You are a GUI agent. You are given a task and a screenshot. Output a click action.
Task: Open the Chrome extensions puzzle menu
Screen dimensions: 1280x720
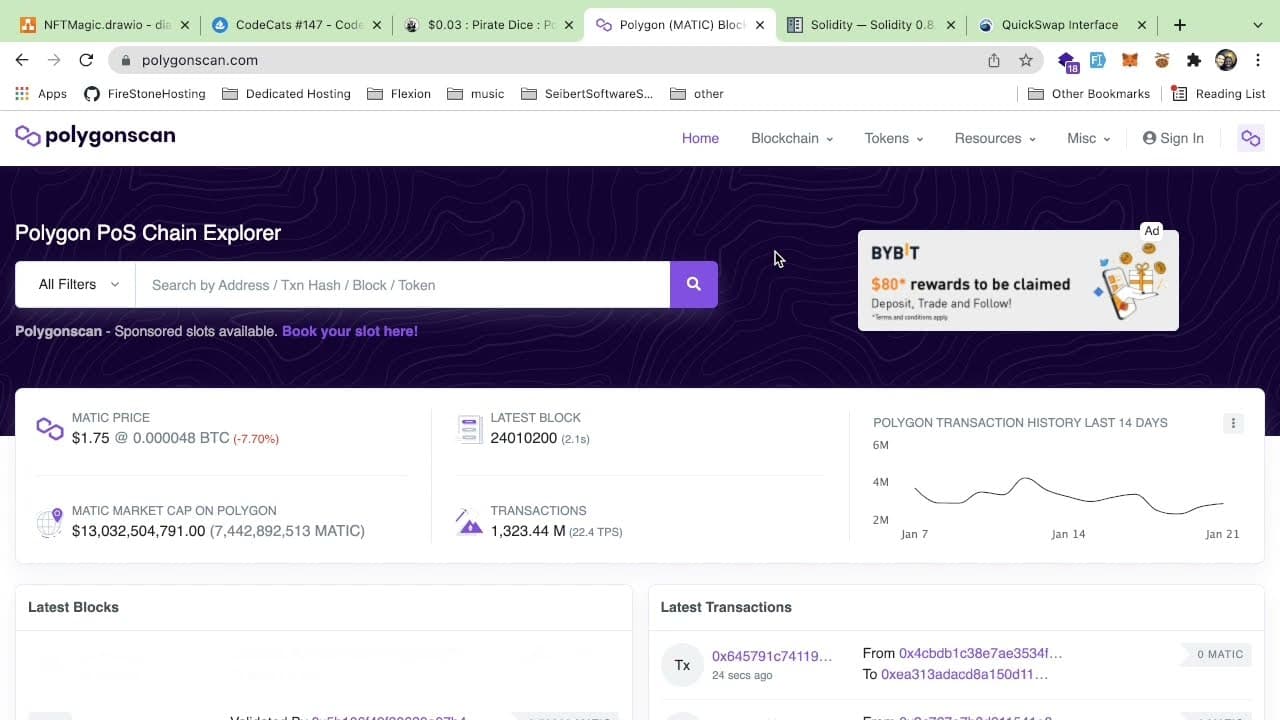click(x=1193, y=60)
